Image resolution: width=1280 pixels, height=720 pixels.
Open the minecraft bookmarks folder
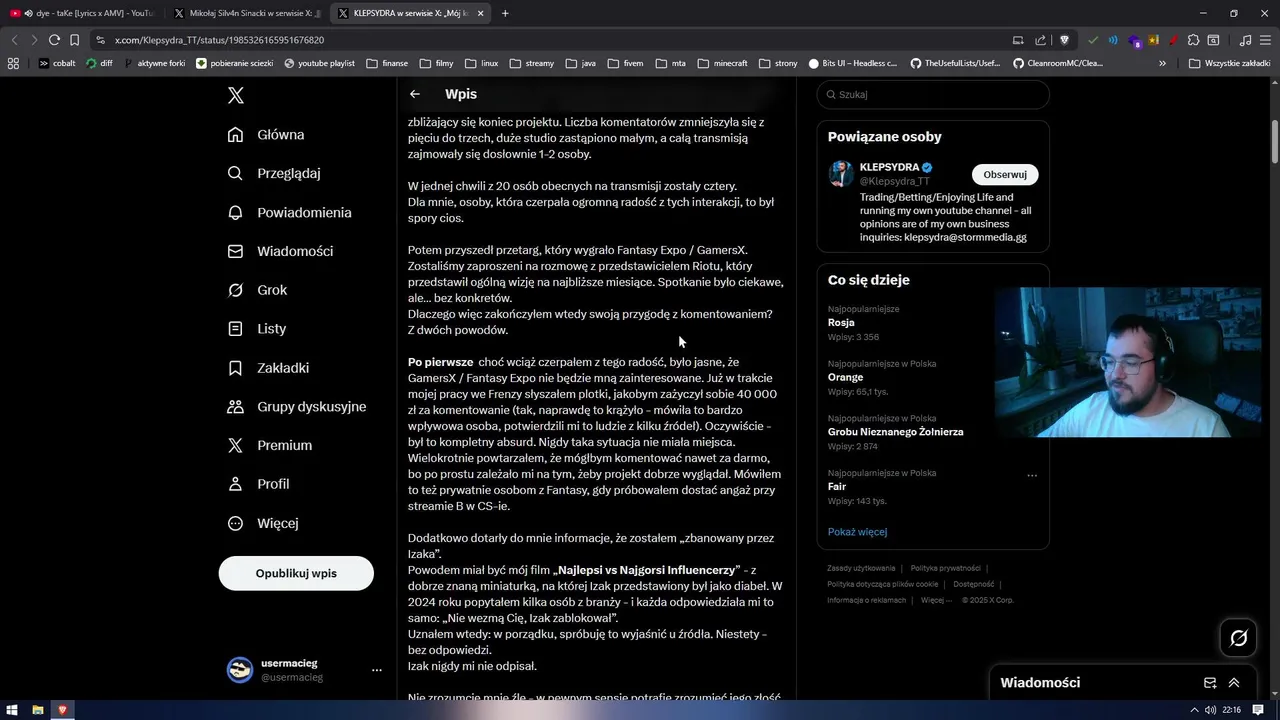[722, 63]
